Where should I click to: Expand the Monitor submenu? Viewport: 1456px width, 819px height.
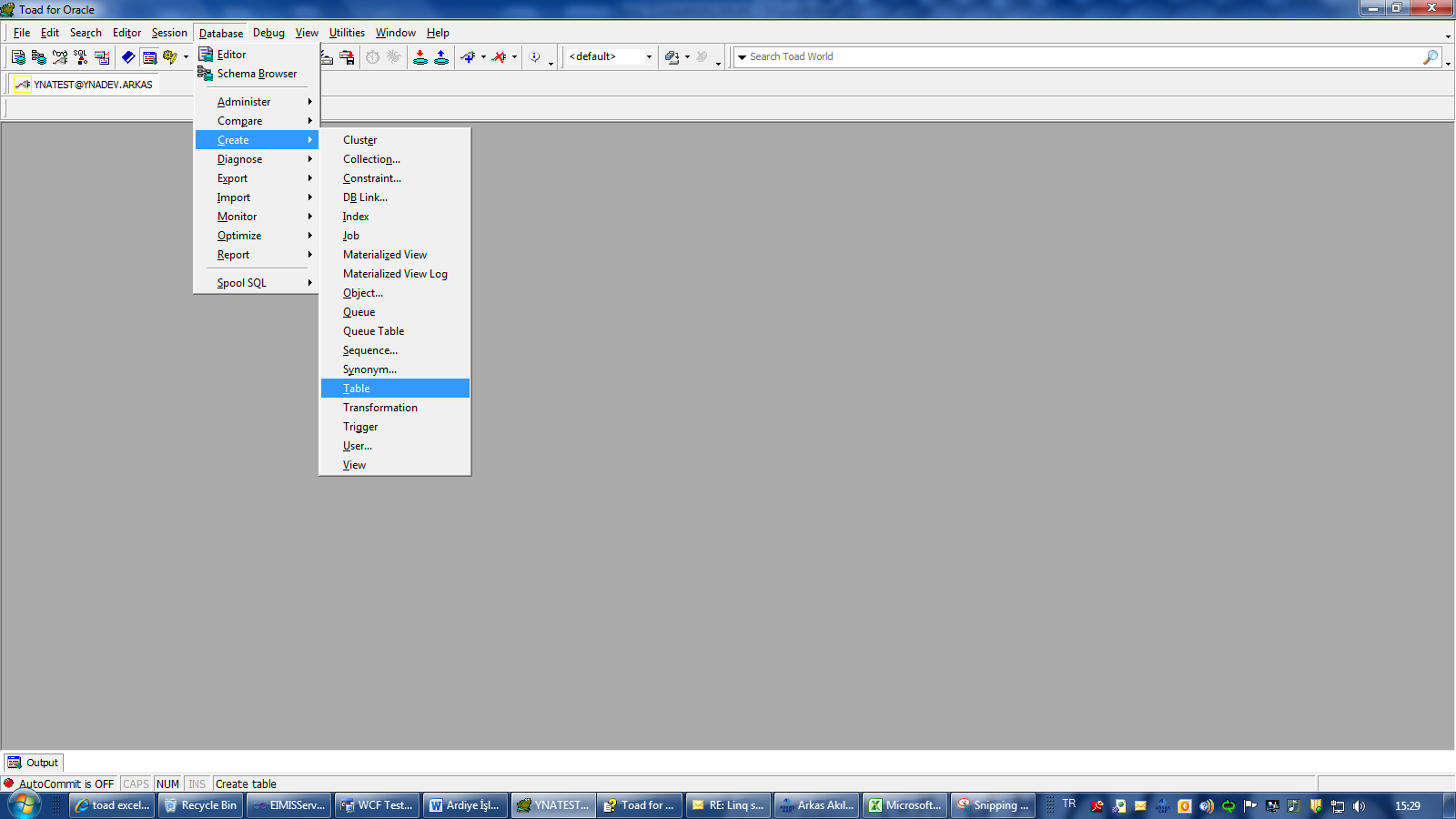pyautogui.click(x=257, y=217)
